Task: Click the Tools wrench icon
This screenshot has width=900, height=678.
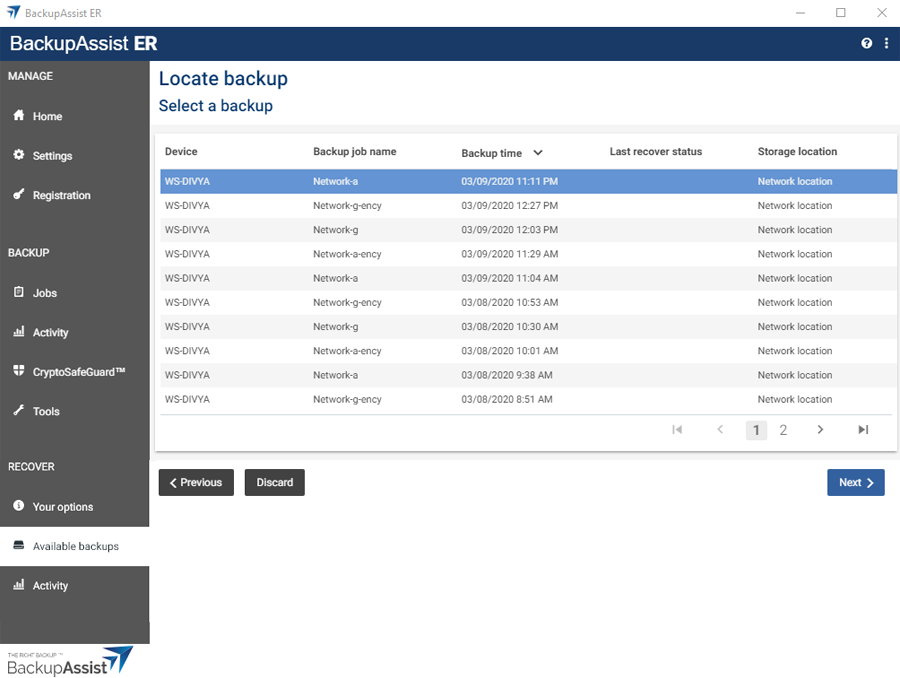Action: point(19,410)
